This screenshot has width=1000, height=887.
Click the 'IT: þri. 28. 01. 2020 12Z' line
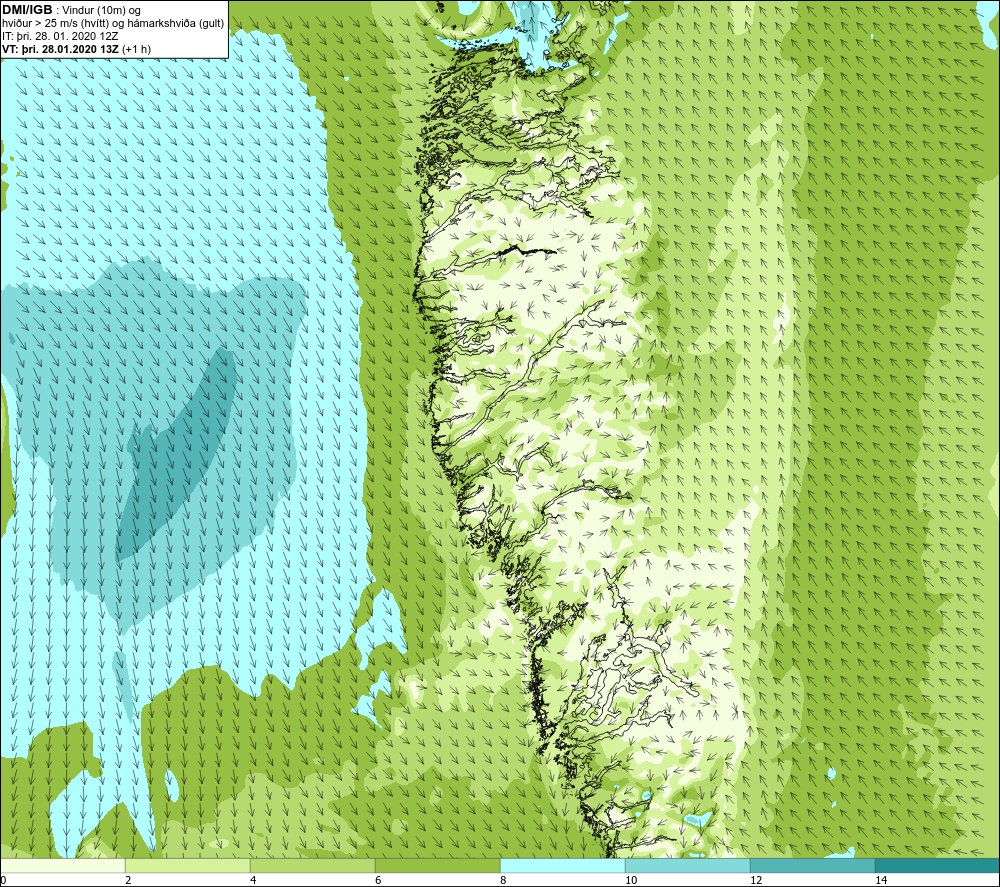tap(59, 36)
